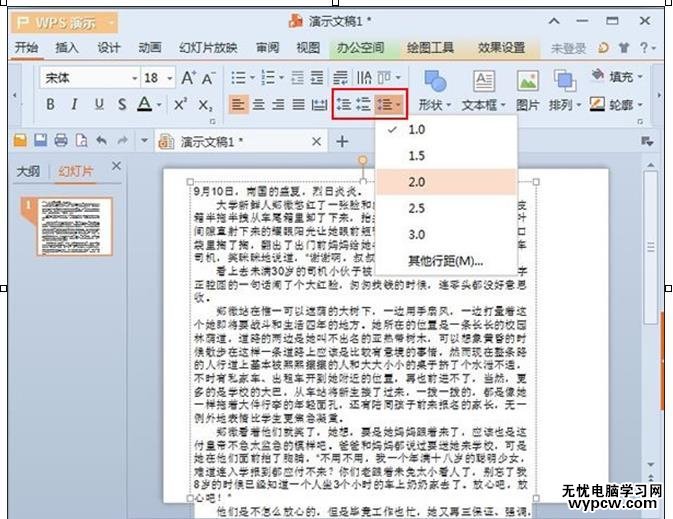
Task: Click the numbered list icon
Action: [x=268, y=78]
